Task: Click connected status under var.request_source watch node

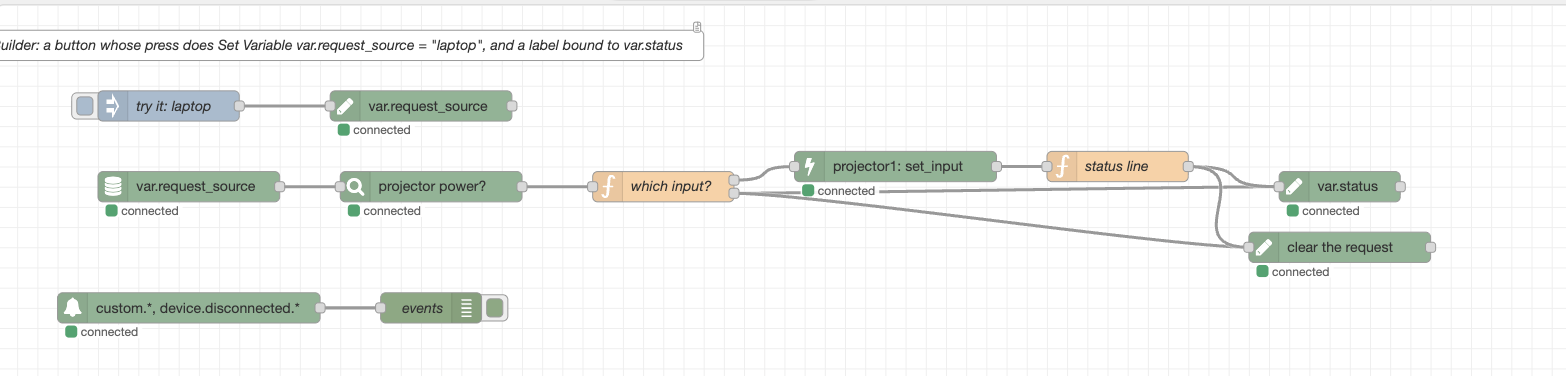Action: pos(142,211)
